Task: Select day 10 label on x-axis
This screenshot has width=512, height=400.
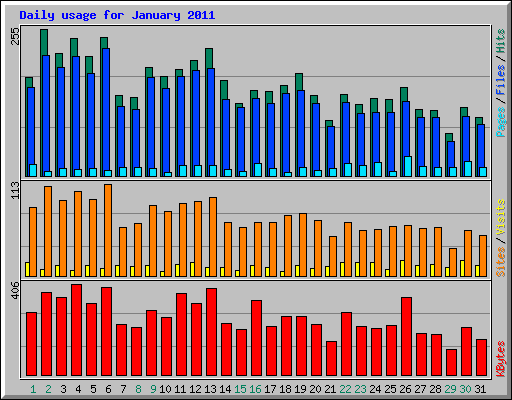Action: [165, 389]
